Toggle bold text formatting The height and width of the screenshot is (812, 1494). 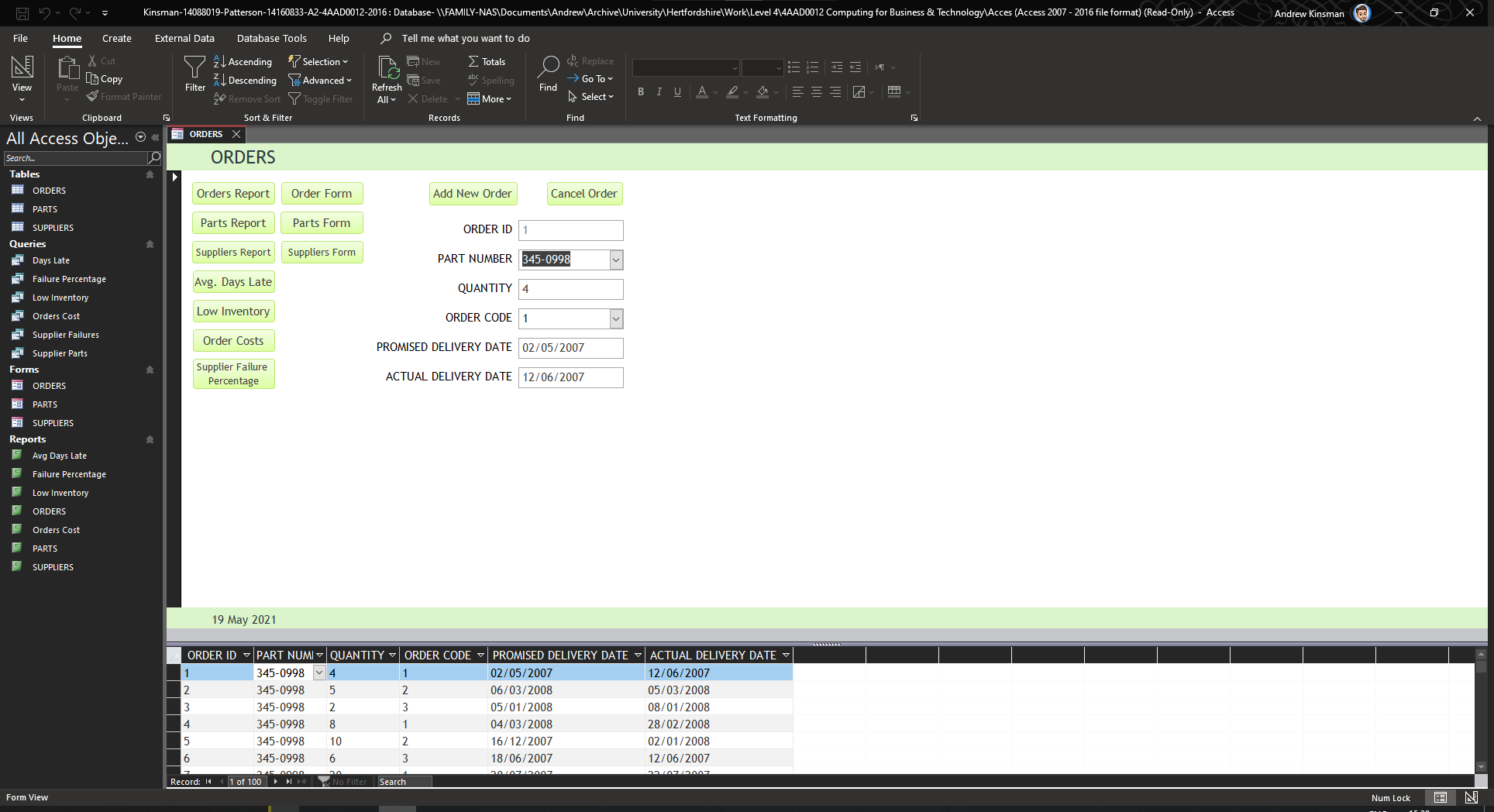point(640,91)
